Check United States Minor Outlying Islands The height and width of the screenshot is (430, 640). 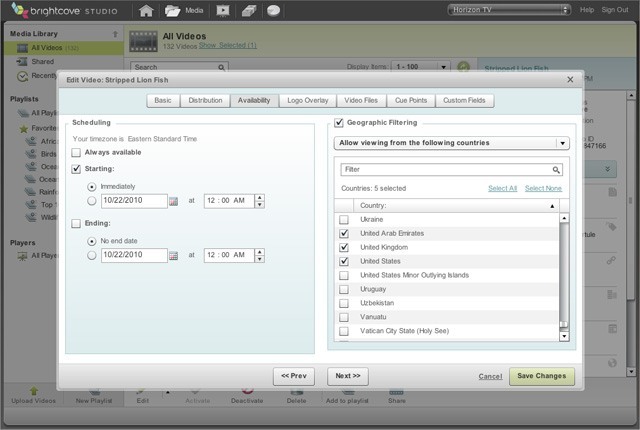click(x=344, y=276)
